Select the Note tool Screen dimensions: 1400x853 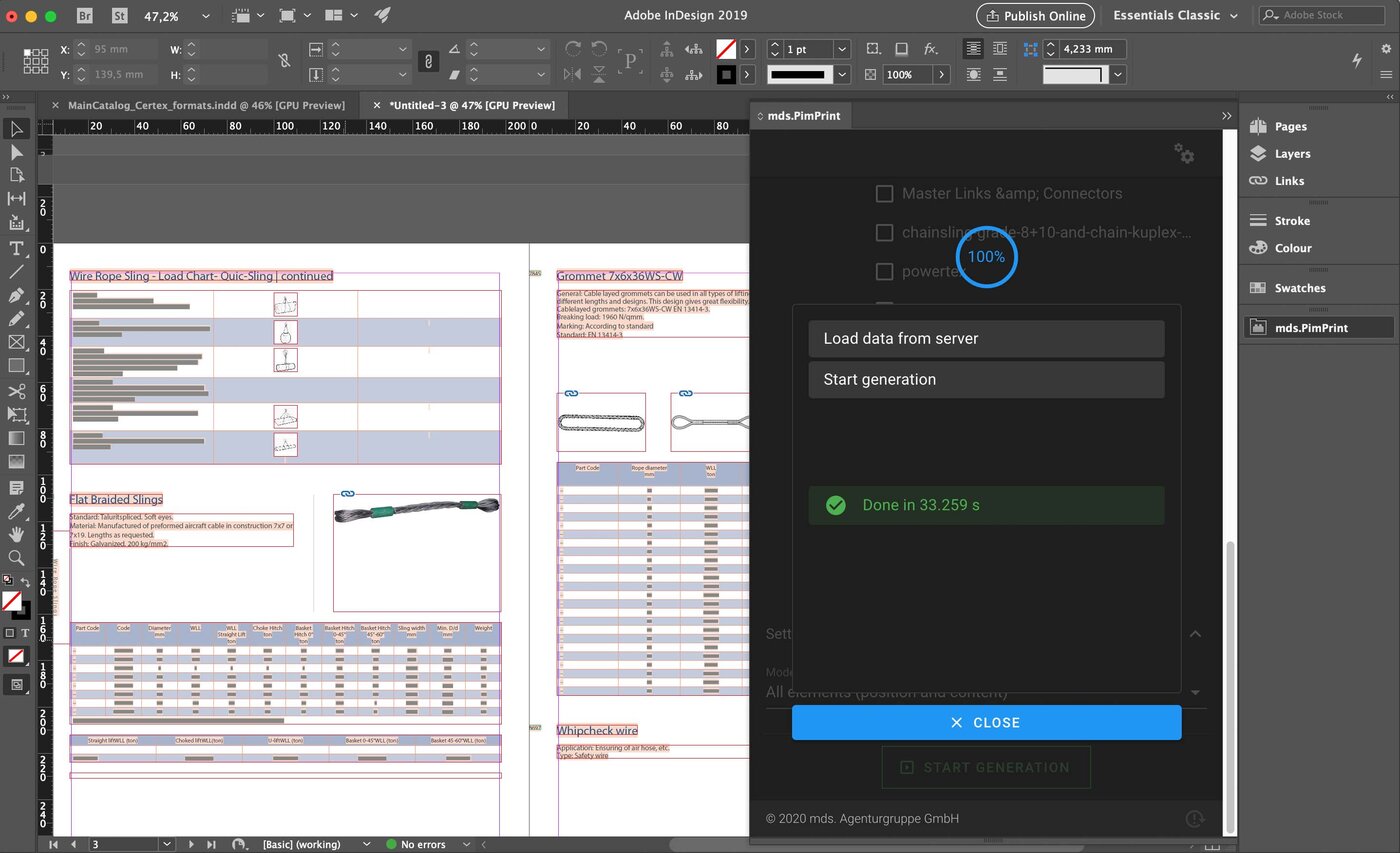tap(16, 488)
